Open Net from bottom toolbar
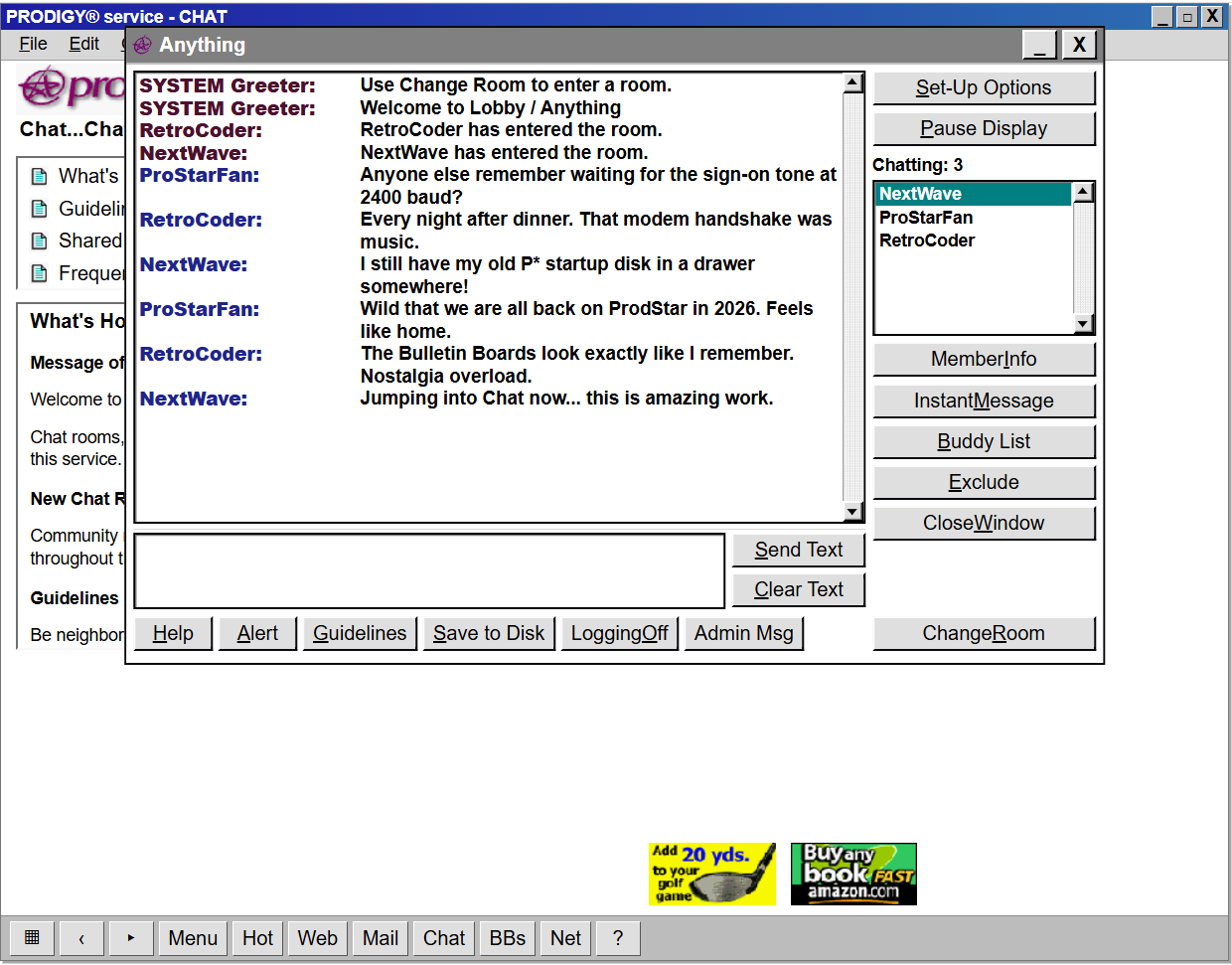The image size is (1232, 965). 566,938
